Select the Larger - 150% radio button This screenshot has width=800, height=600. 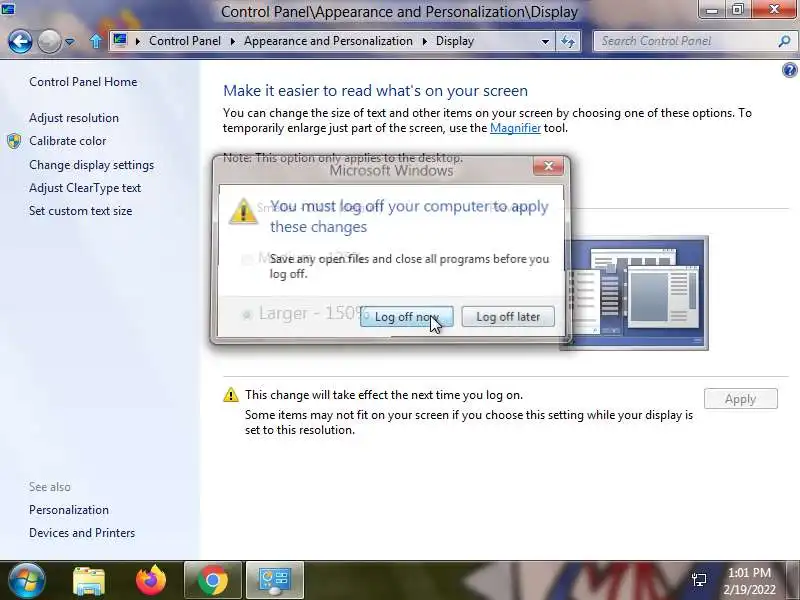247,314
